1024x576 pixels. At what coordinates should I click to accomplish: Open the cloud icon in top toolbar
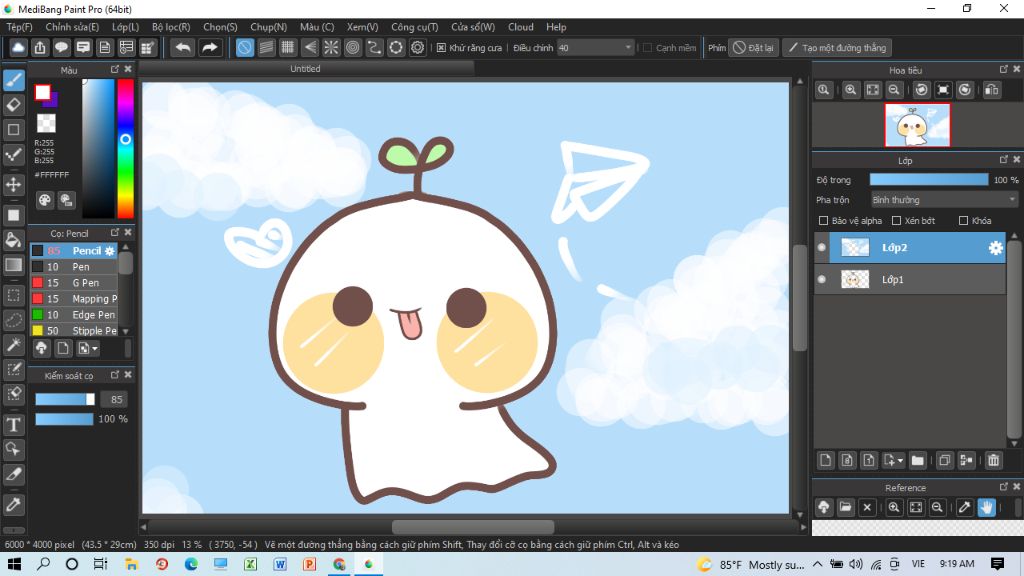(x=18, y=48)
